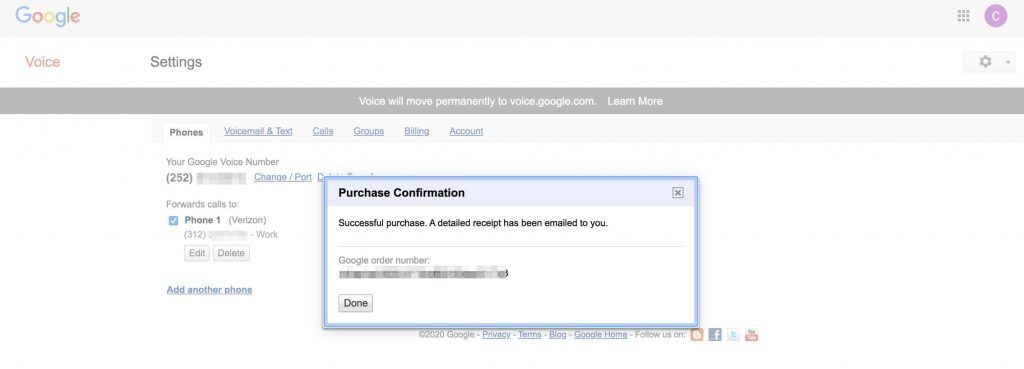
Task: Click the account avatar with letter C
Action: pos(995,16)
